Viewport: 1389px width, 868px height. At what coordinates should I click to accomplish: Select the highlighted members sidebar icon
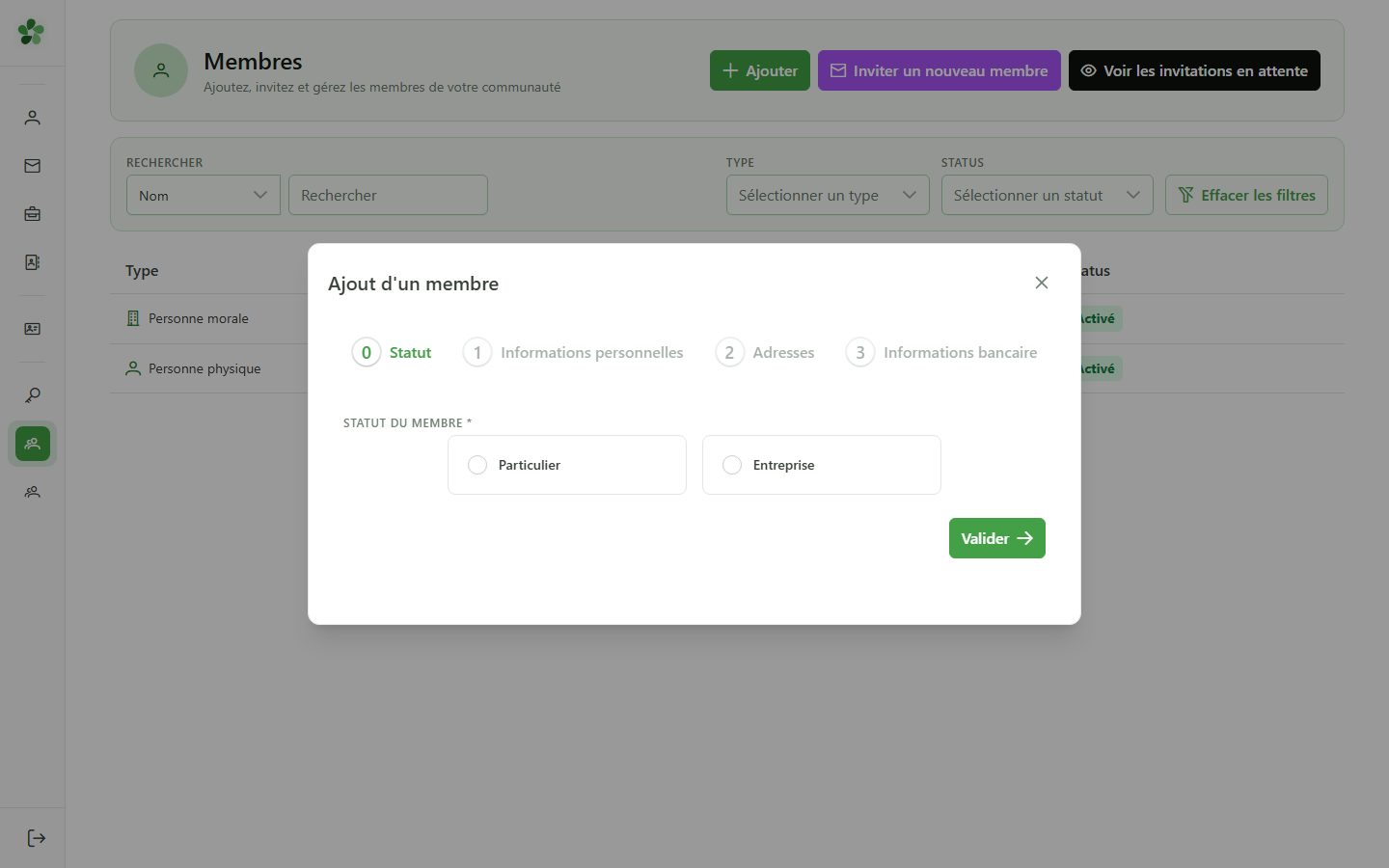pyautogui.click(x=32, y=444)
